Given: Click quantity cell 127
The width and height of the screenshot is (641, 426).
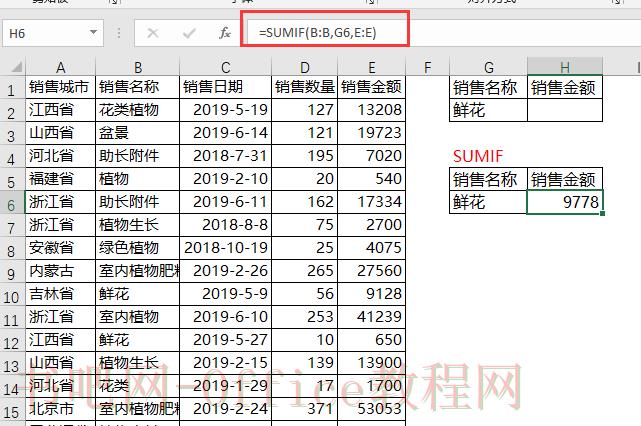Looking at the screenshot, I should point(305,110).
